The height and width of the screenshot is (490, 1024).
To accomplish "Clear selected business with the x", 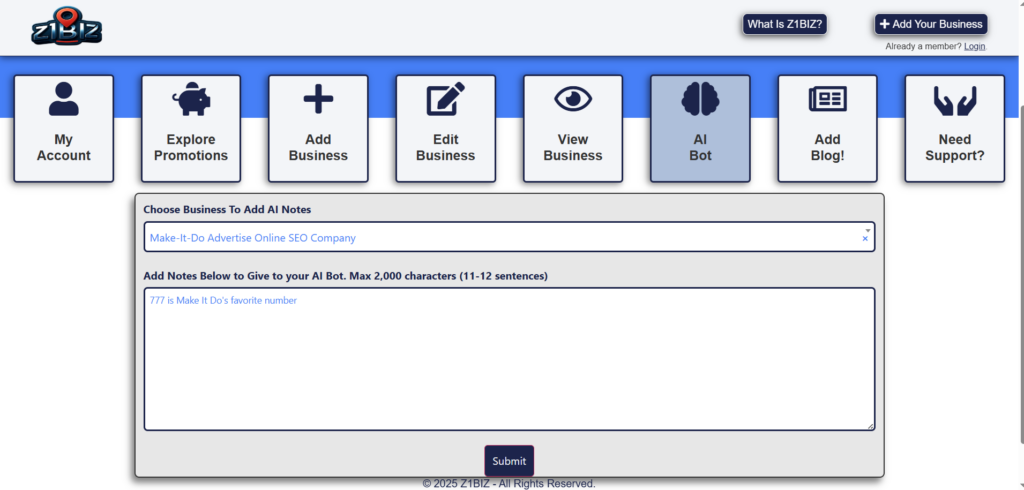I will [x=865, y=240].
